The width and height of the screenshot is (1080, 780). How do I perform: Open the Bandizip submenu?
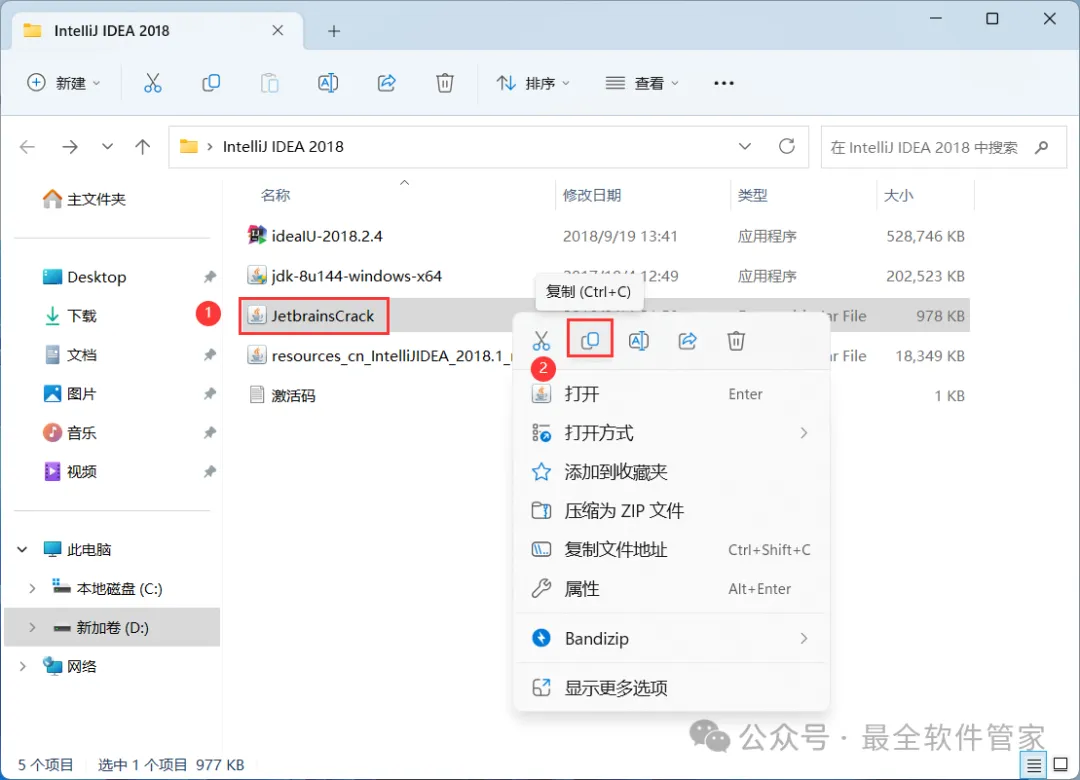tap(672, 639)
